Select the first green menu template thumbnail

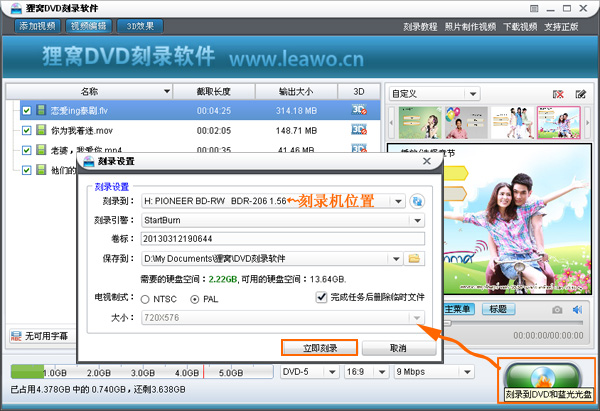[x=420, y=122]
